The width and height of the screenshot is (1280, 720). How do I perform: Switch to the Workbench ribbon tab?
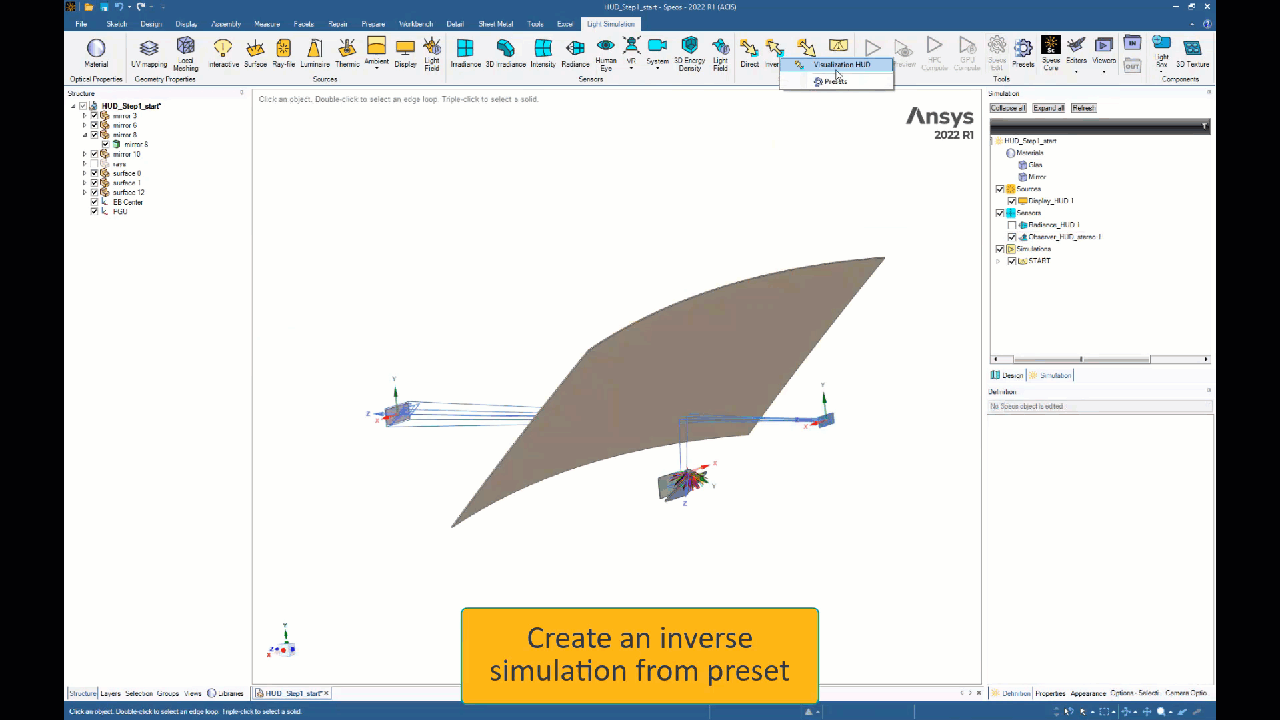(x=416, y=24)
